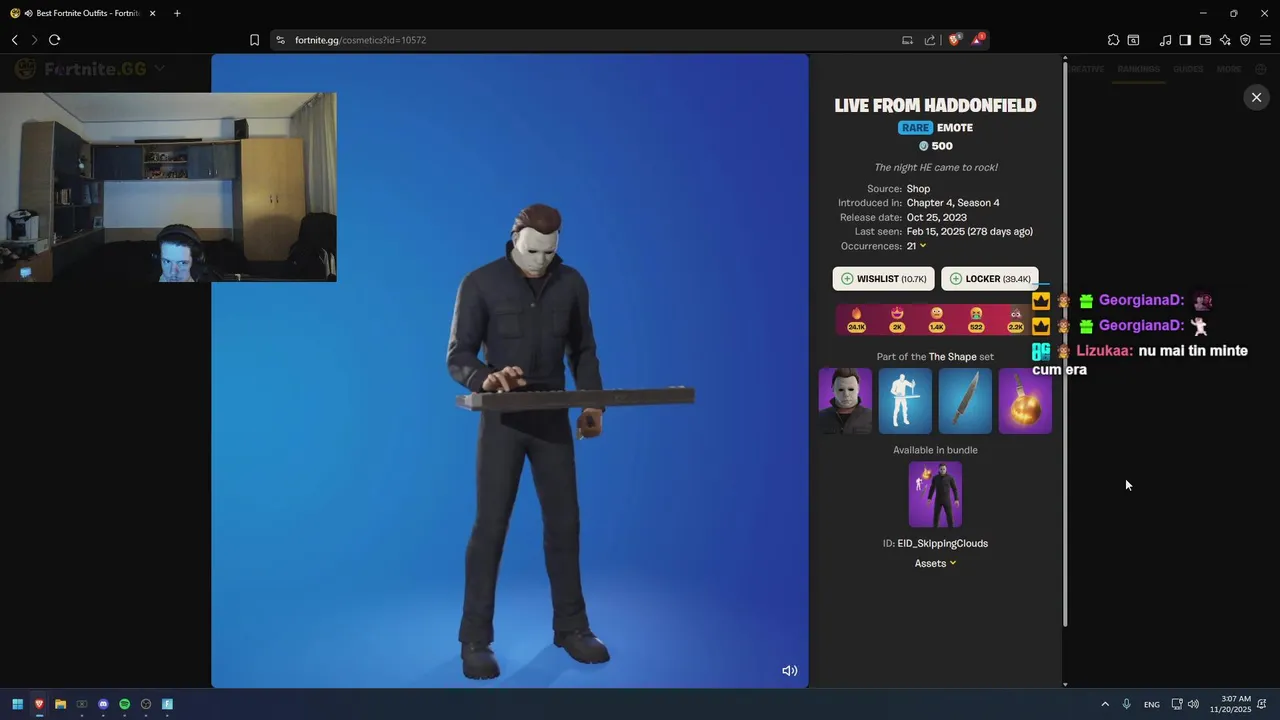The height and width of the screenshot is (720, 1280).
Task: Go forward in the browser
Action: pyautogui.click(x=34, y=40)
